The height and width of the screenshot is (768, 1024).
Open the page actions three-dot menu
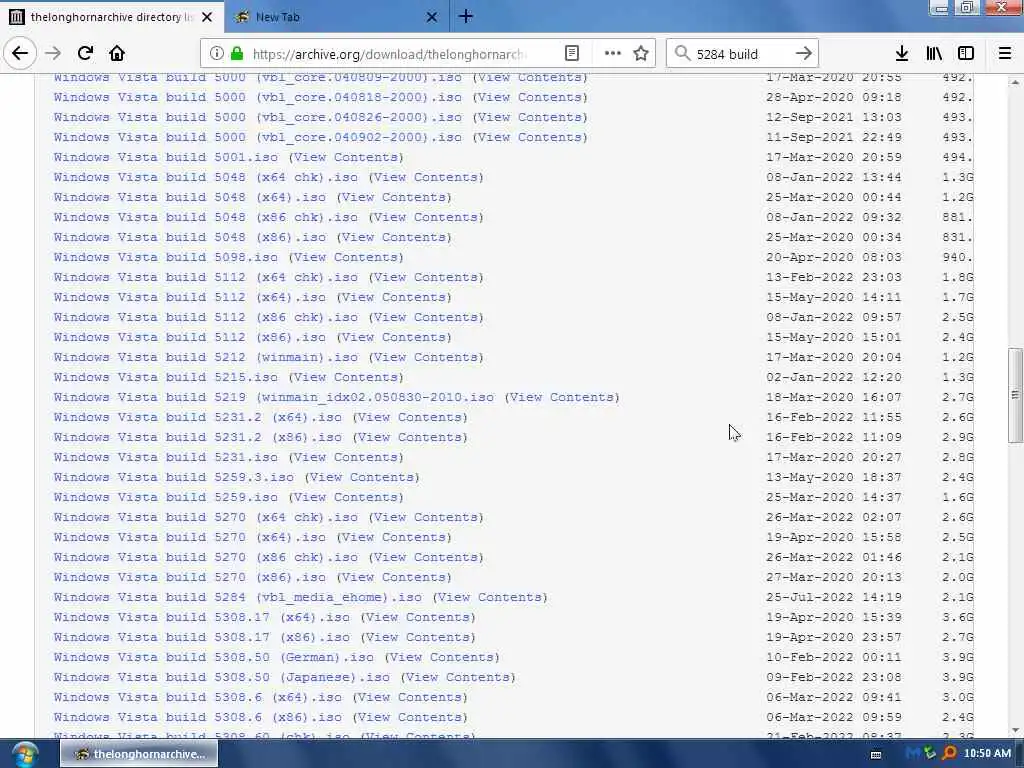click(x=612, y=54)
